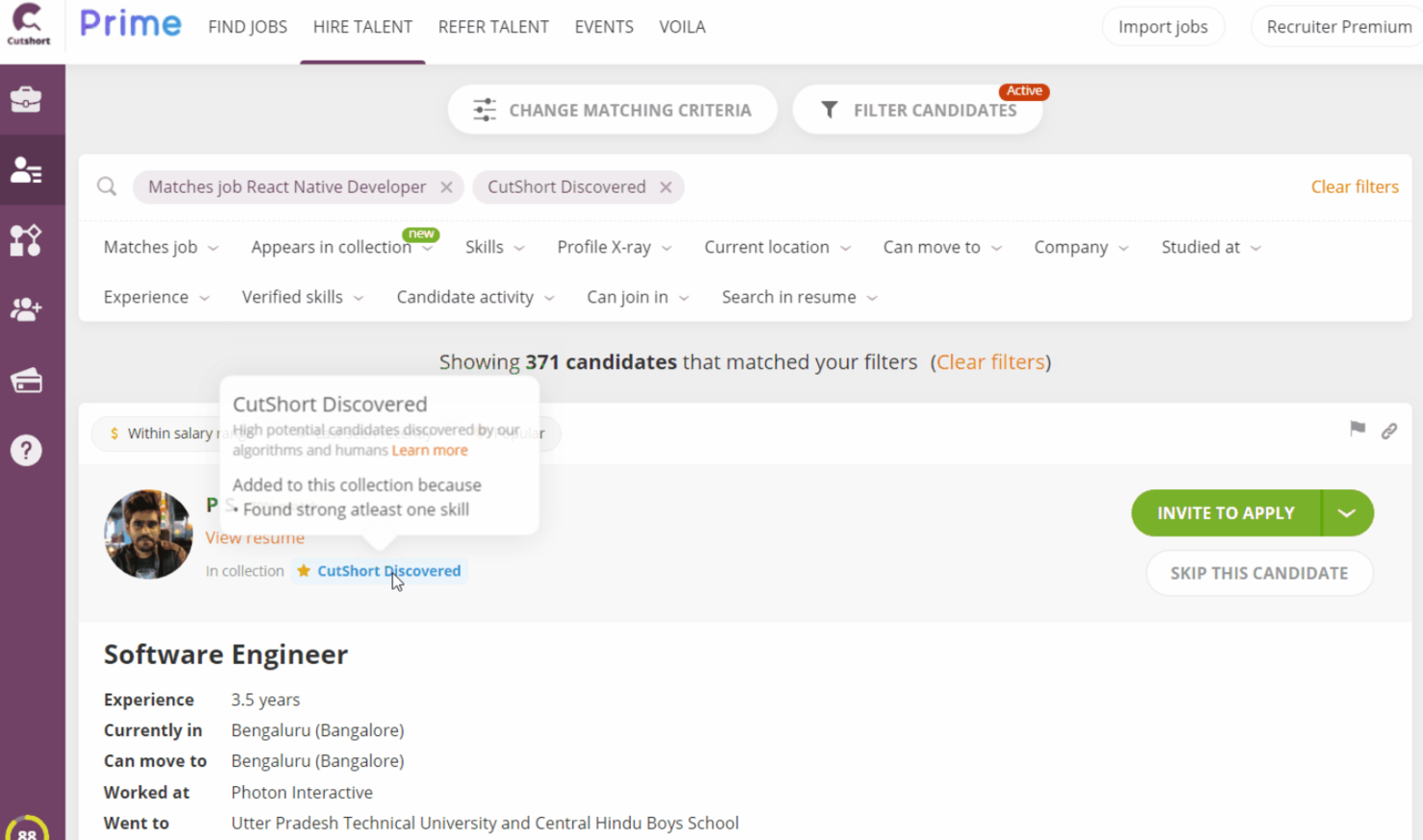Click the star icon beside CutShort Discovered
Viewport: 1423px width, 840px height.
coord(304,571)
